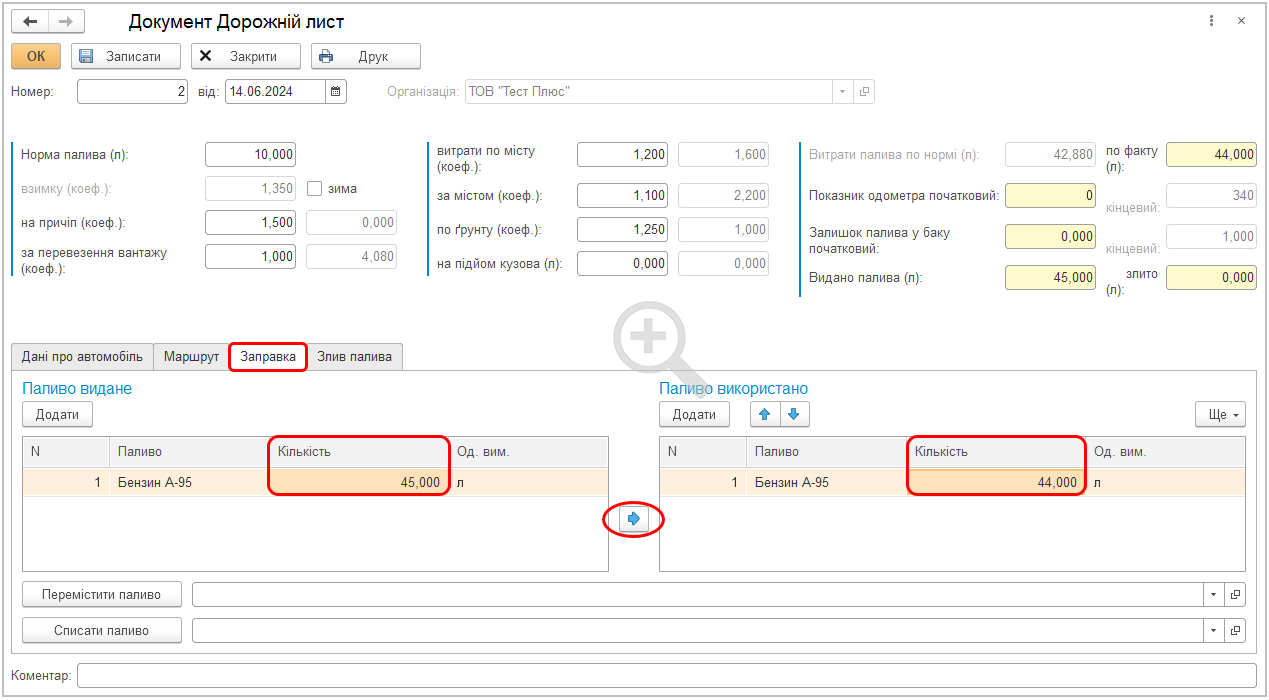The height and width of the screenshot is (700, 1269).
Task: Click the Перемістити паливо button
Action: (102, 594)
